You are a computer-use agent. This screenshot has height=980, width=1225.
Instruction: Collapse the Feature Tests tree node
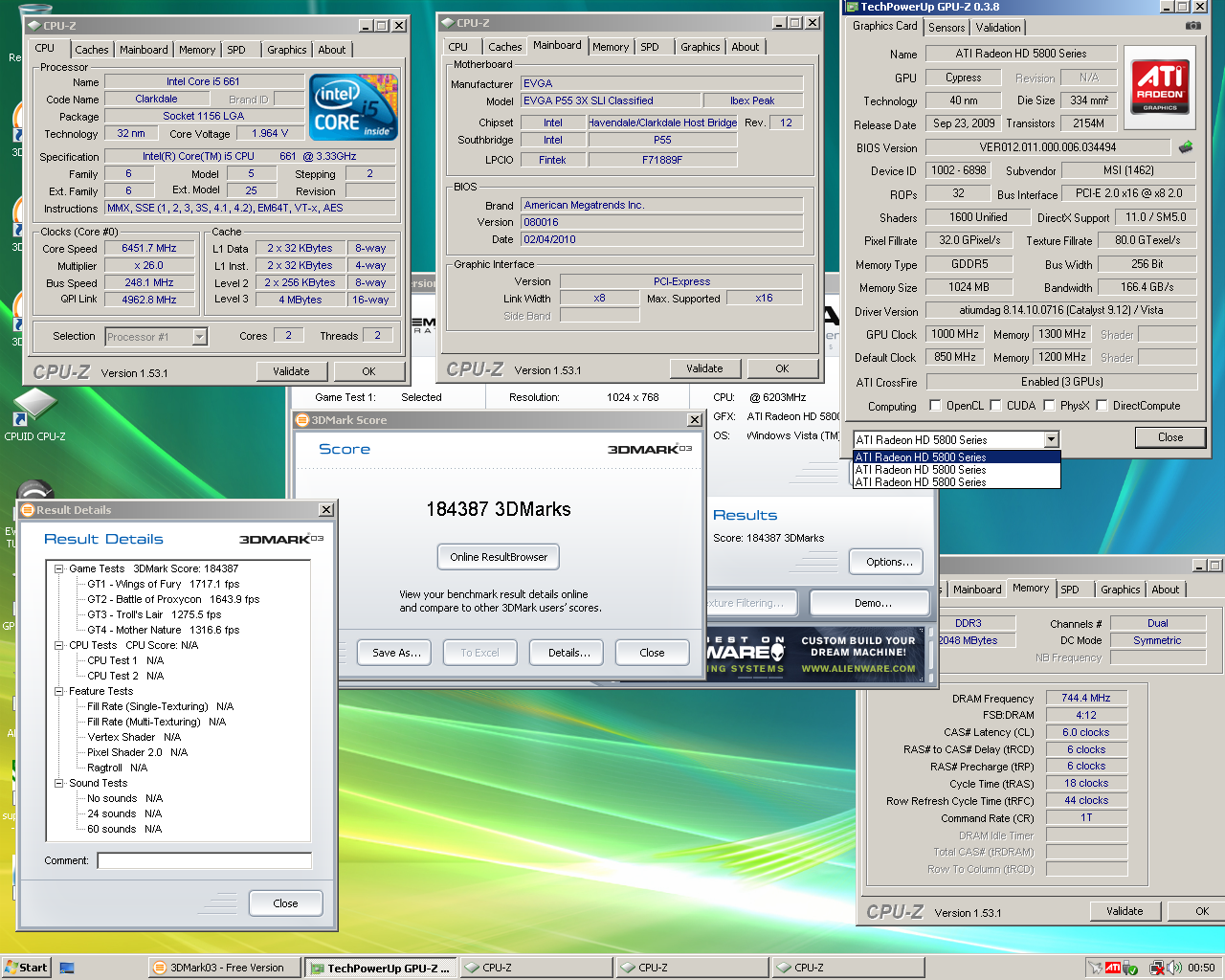coord(59,691)
